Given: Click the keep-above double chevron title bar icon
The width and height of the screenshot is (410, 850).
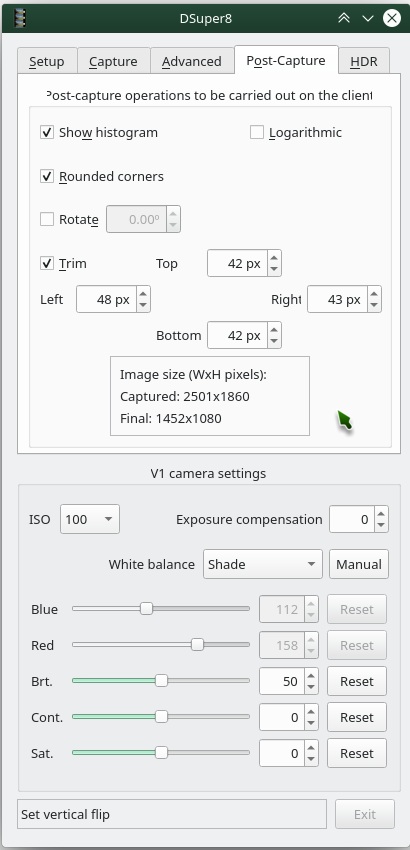Looking at the screenshot, I should click(x=344, y=18).
